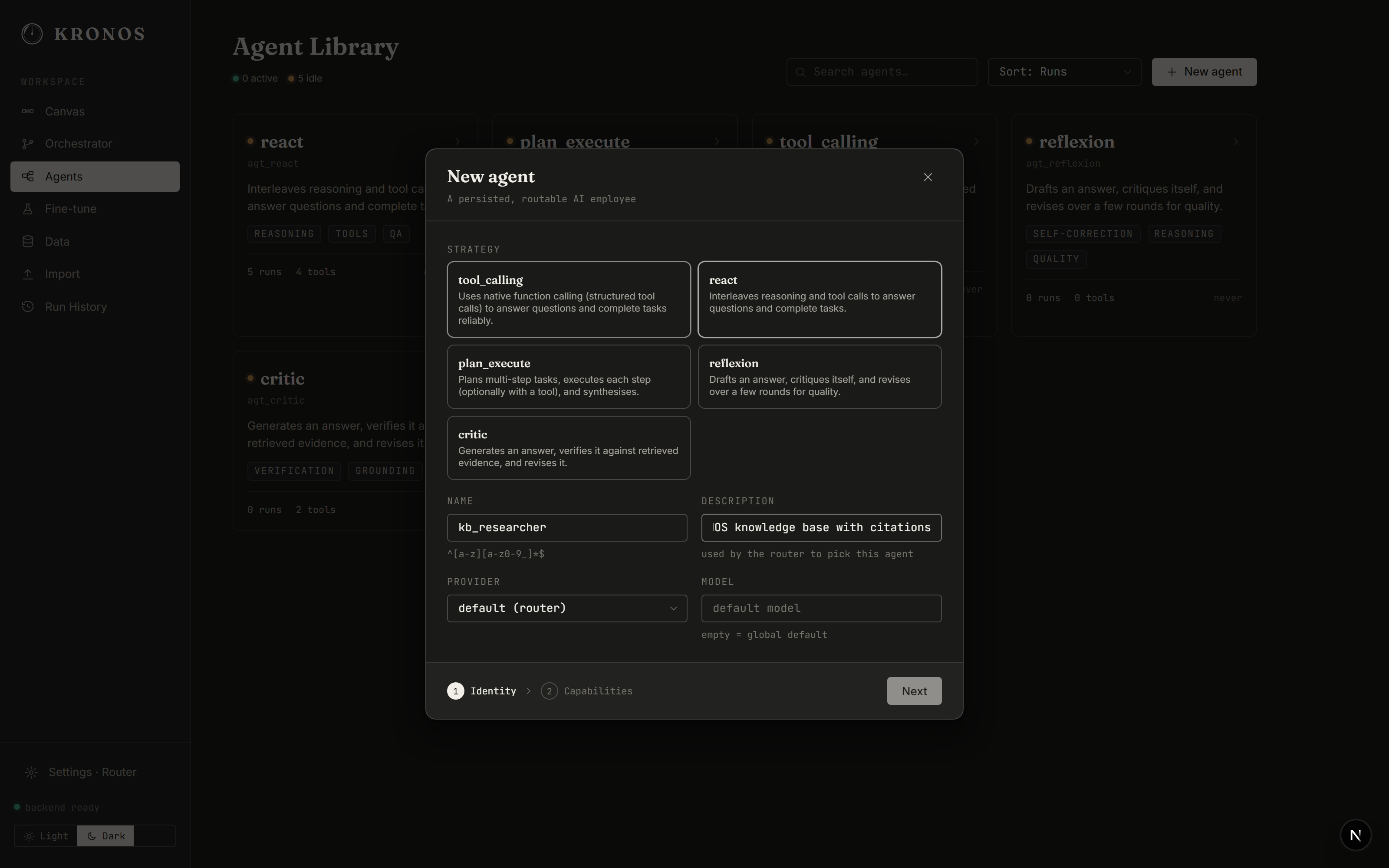This screenshot has width=1389, height=868.
Task: Click the sun icon for Light theme
Action: (29, 836)
